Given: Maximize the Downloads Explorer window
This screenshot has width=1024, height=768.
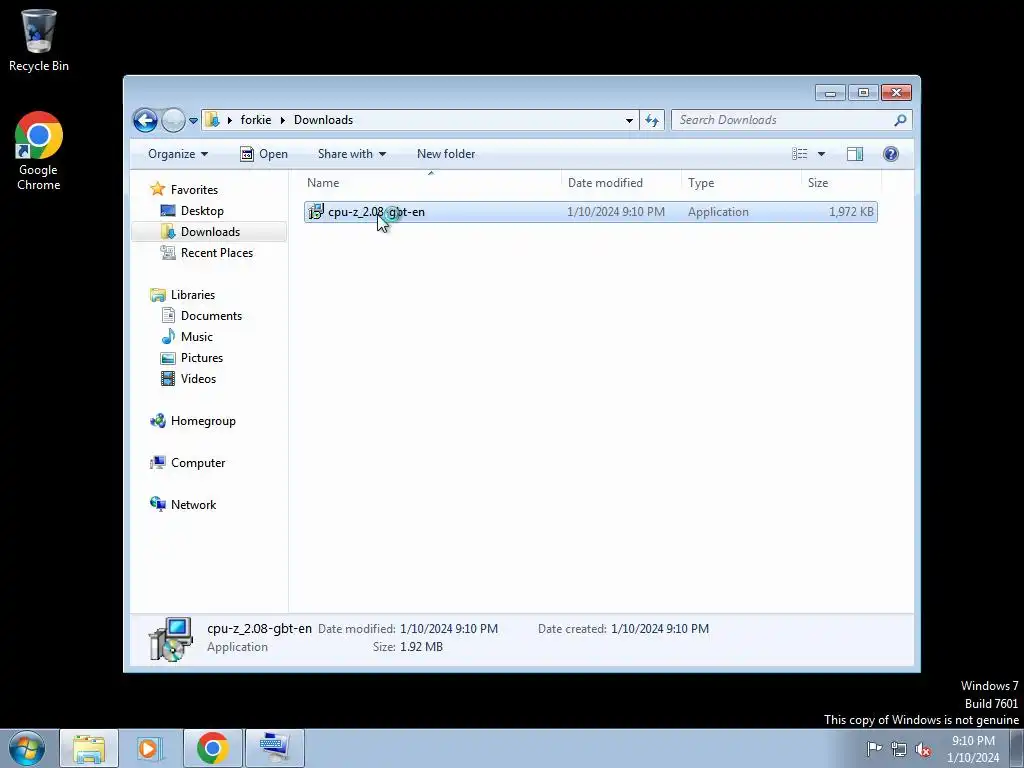Looking at the screenshot, I should [863, 93].
